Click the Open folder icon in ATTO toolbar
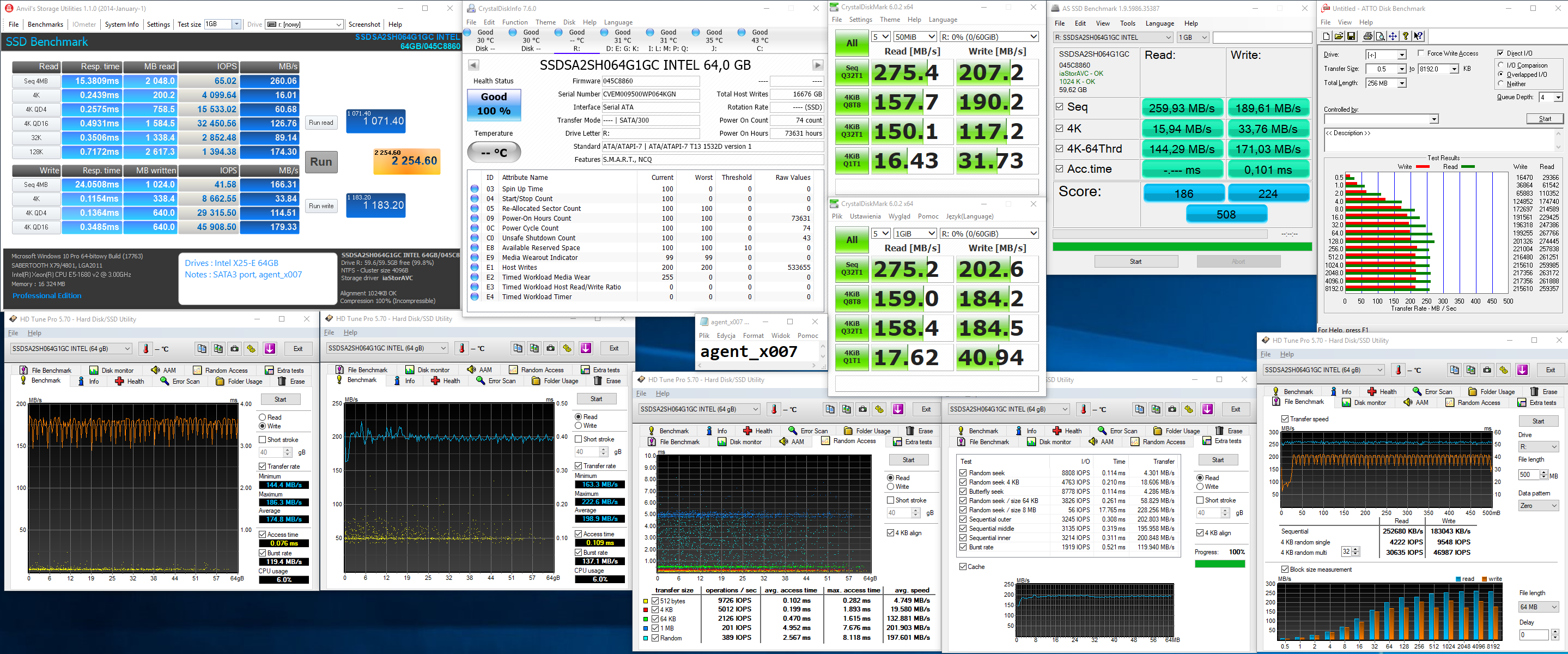The image size is (1568, 654). coord(1339,37)
